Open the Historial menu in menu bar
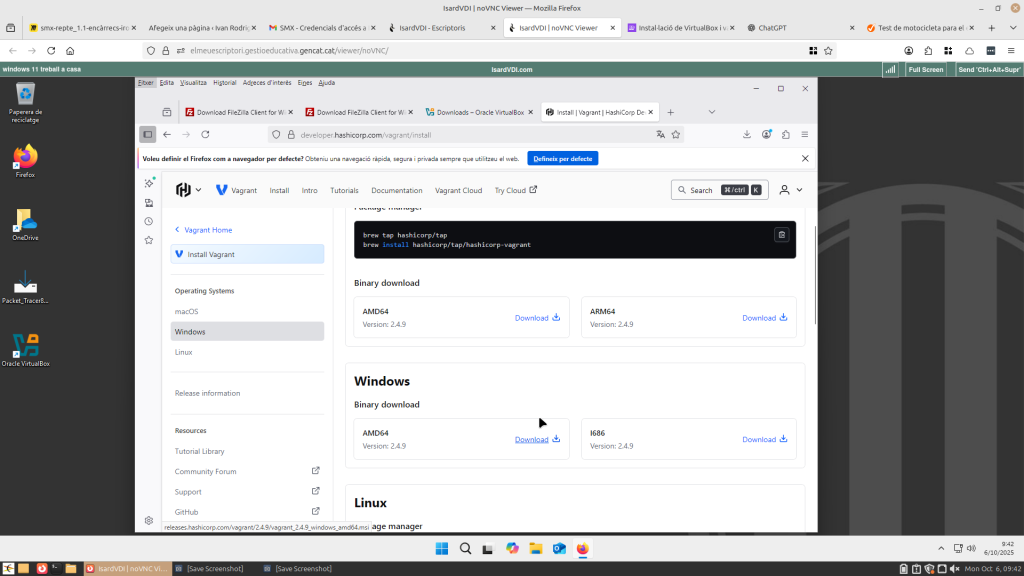Image resolution: width=1024 pixels, height=576 pixels. pyautogui.click(x=225, y=83)
